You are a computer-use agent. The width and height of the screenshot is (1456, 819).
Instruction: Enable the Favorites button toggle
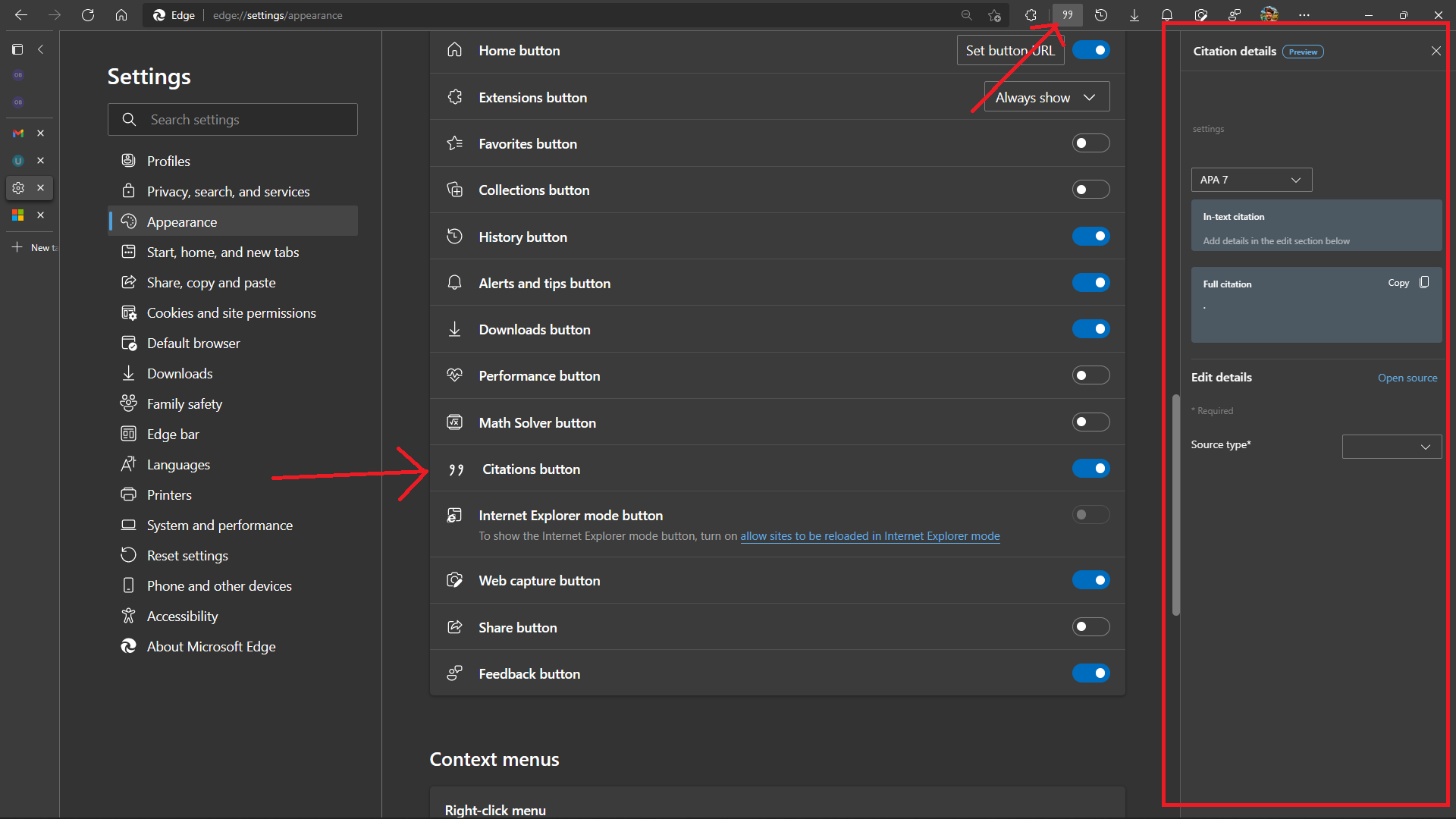1090,143
